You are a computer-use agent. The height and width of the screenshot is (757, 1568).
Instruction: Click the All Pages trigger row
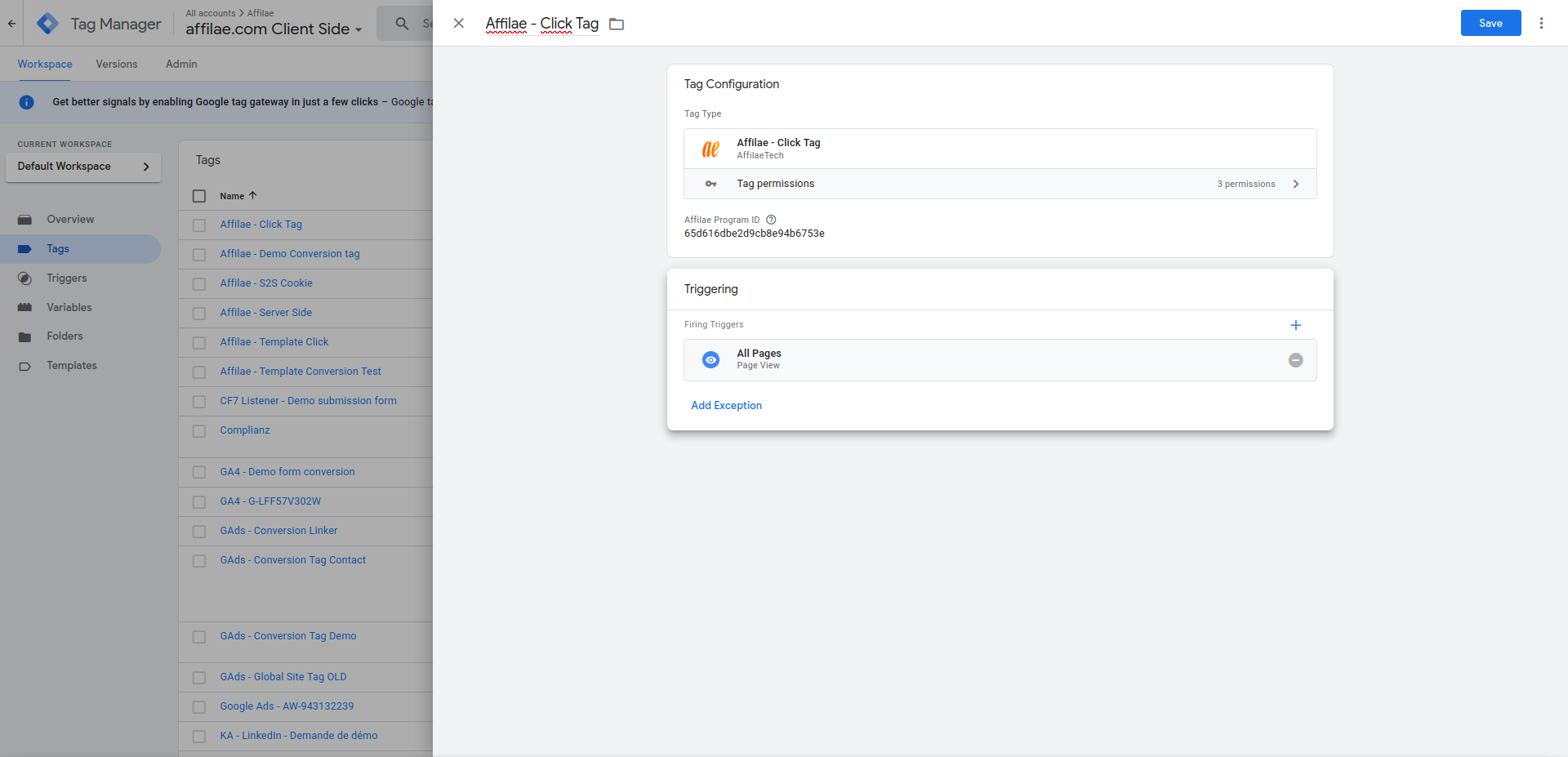click(1000, 360)
